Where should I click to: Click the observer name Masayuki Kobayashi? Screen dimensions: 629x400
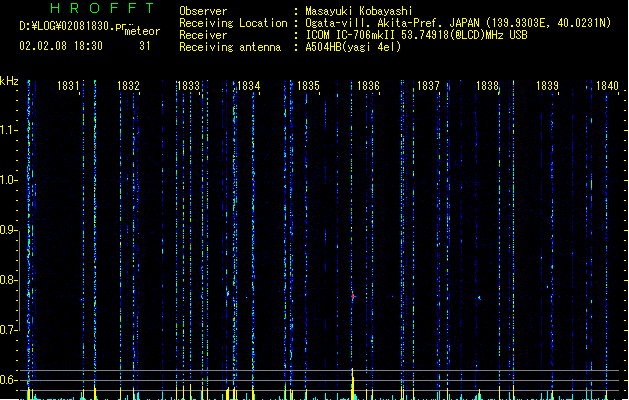358,11
